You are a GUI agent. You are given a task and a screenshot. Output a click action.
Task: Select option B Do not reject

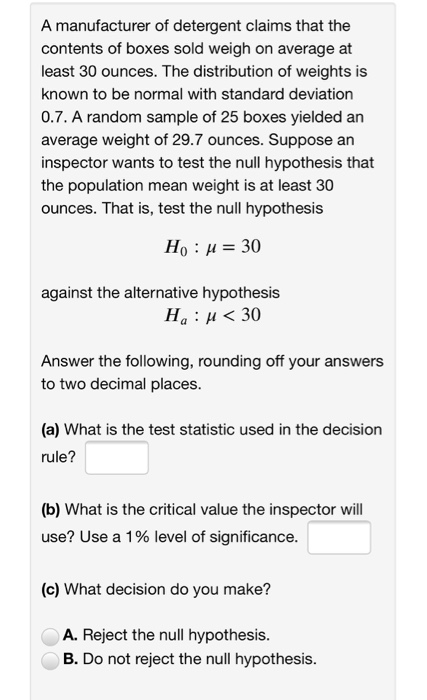[x=50, y=660]
